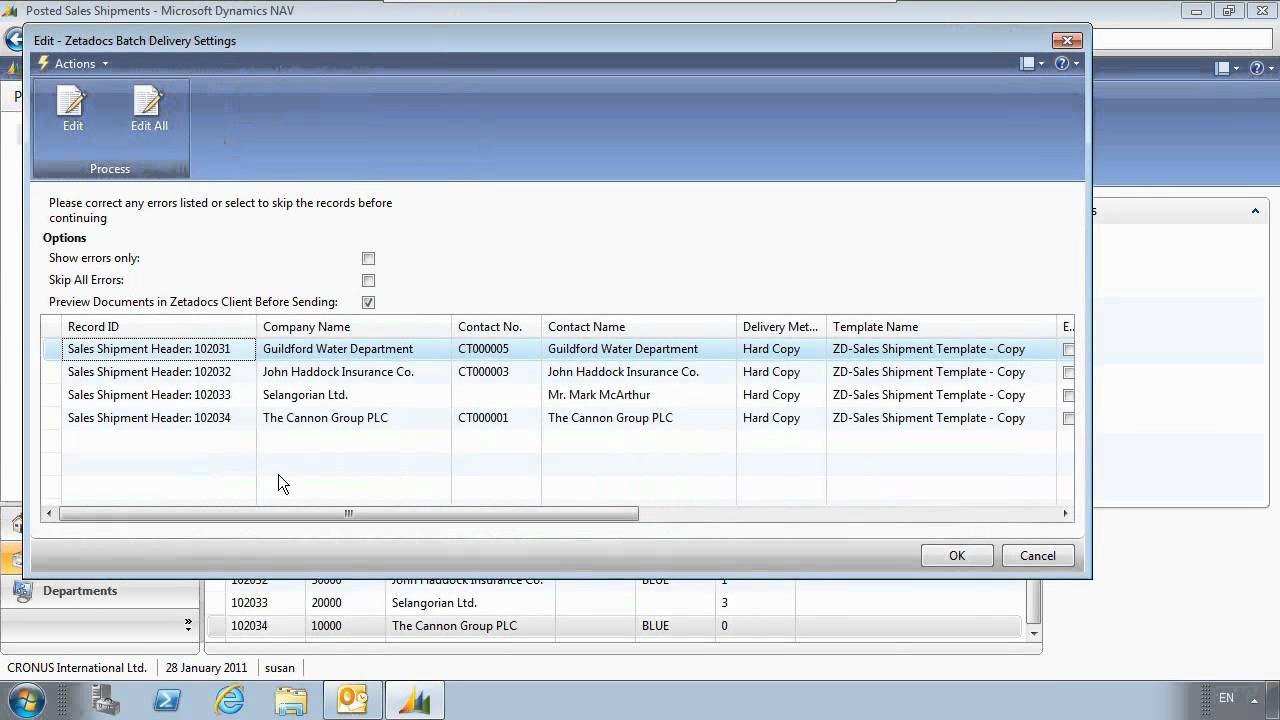This screenshot has height=720, width=1280.
Task: Click the Template Name column header
Action: coord(941,327)
